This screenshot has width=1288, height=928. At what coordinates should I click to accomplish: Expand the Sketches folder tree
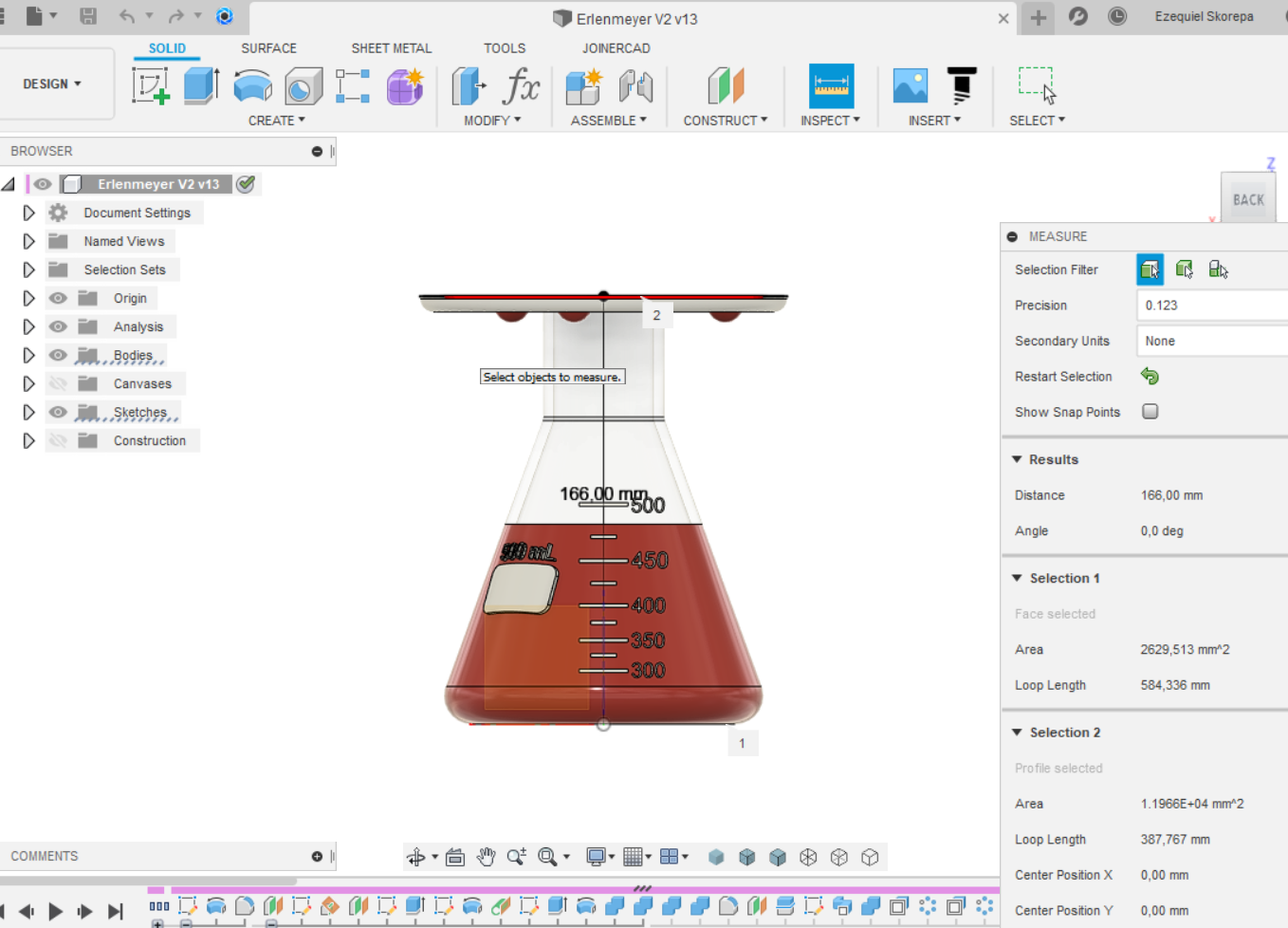point(28,412)
